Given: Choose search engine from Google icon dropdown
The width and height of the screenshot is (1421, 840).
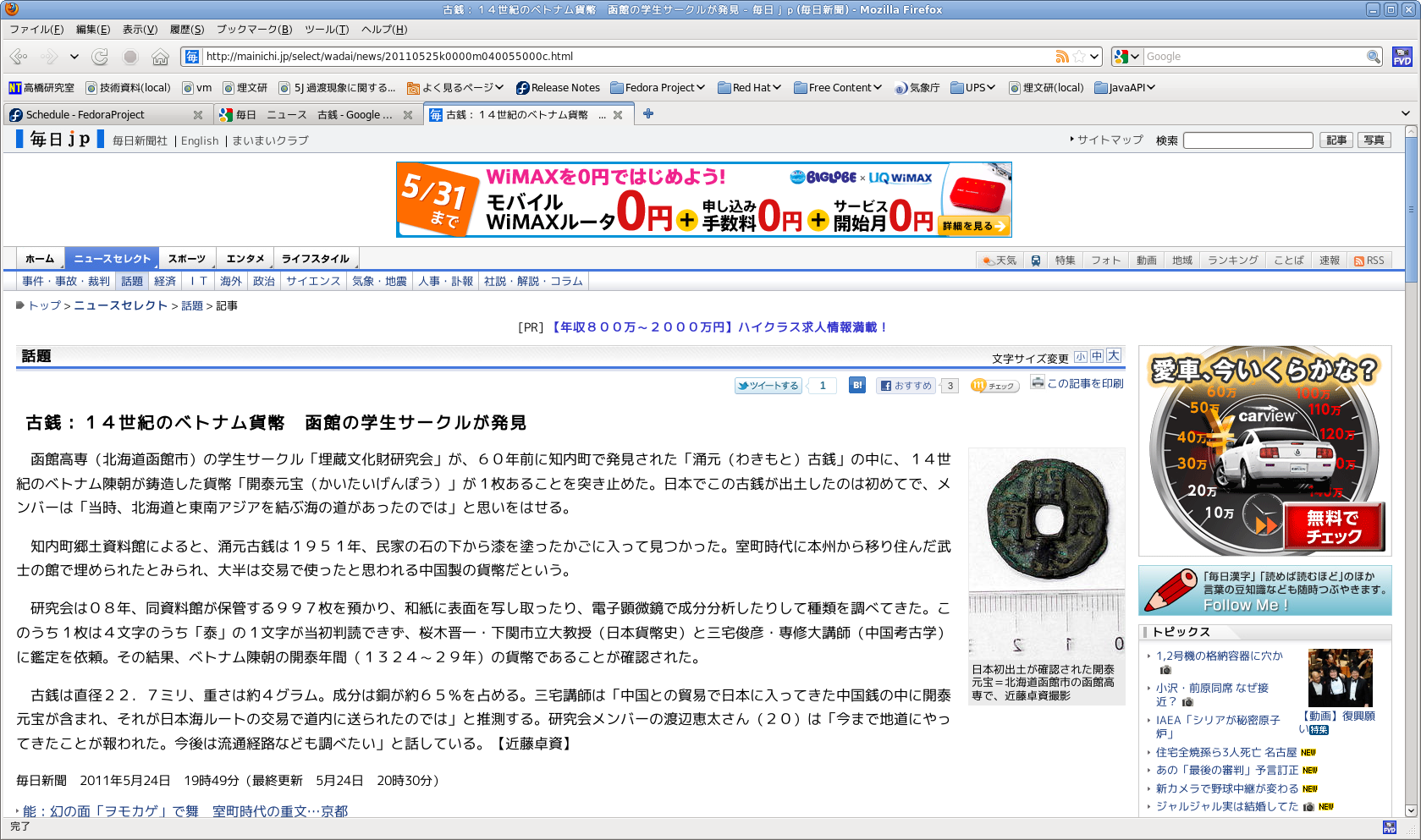Looking at the screenshot, I should [1127, 57].
